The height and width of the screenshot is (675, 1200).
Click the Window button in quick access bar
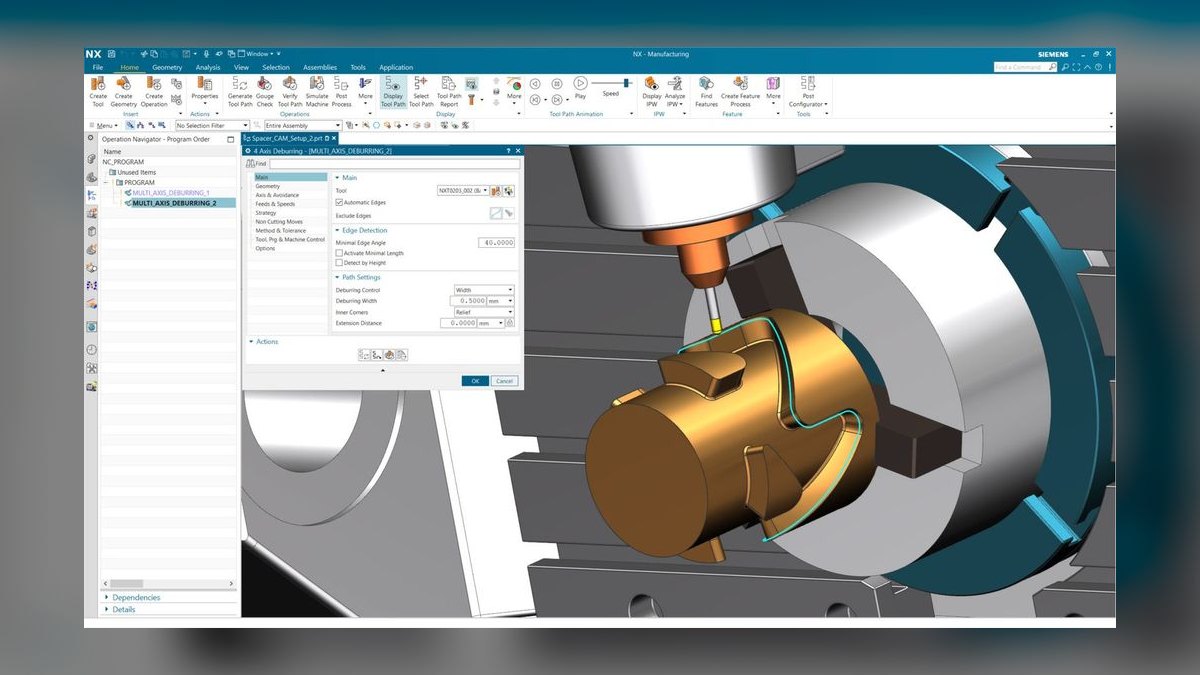pos(259,54)
